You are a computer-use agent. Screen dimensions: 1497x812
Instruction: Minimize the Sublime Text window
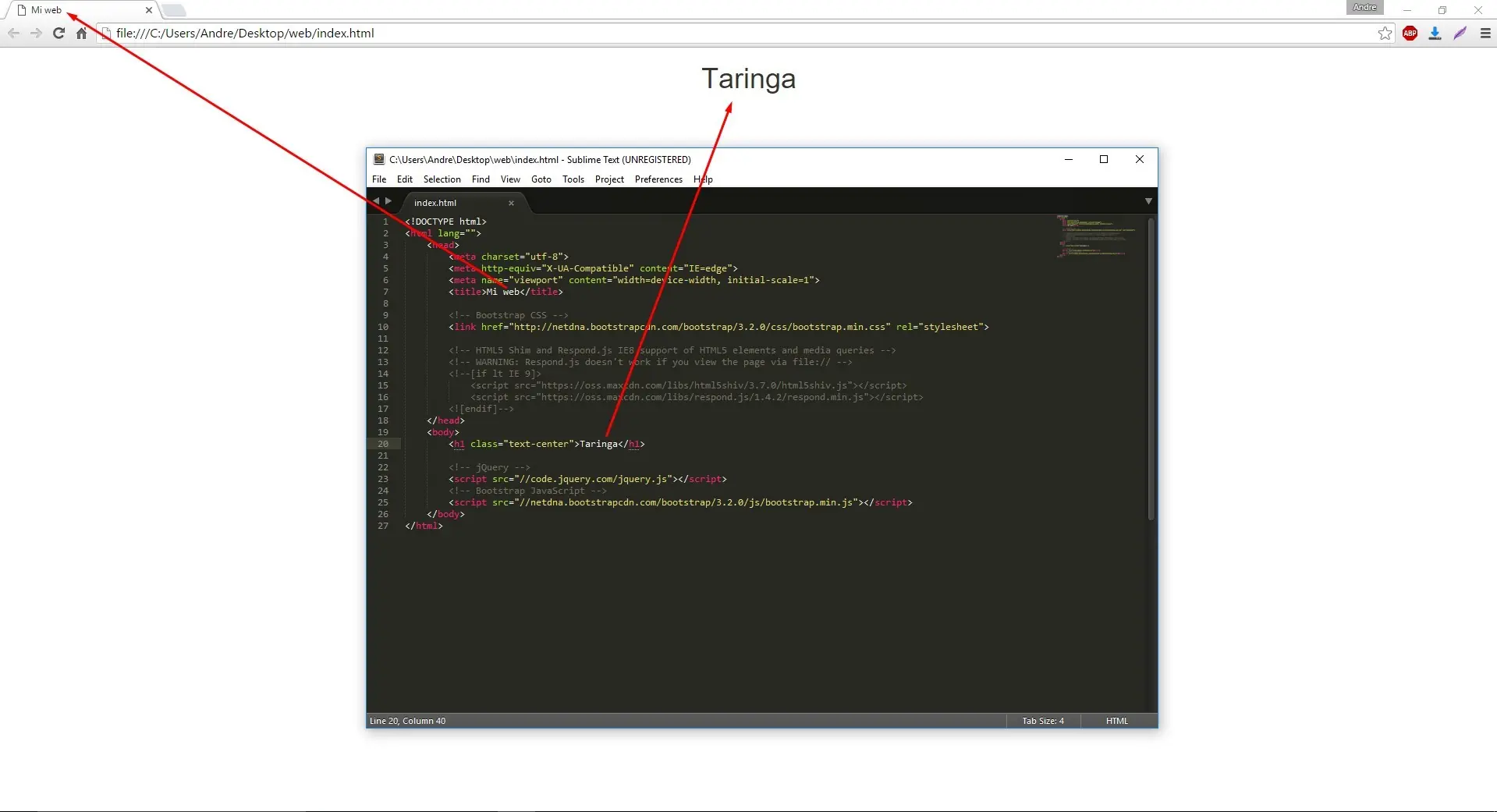[x=1069, y=159]
